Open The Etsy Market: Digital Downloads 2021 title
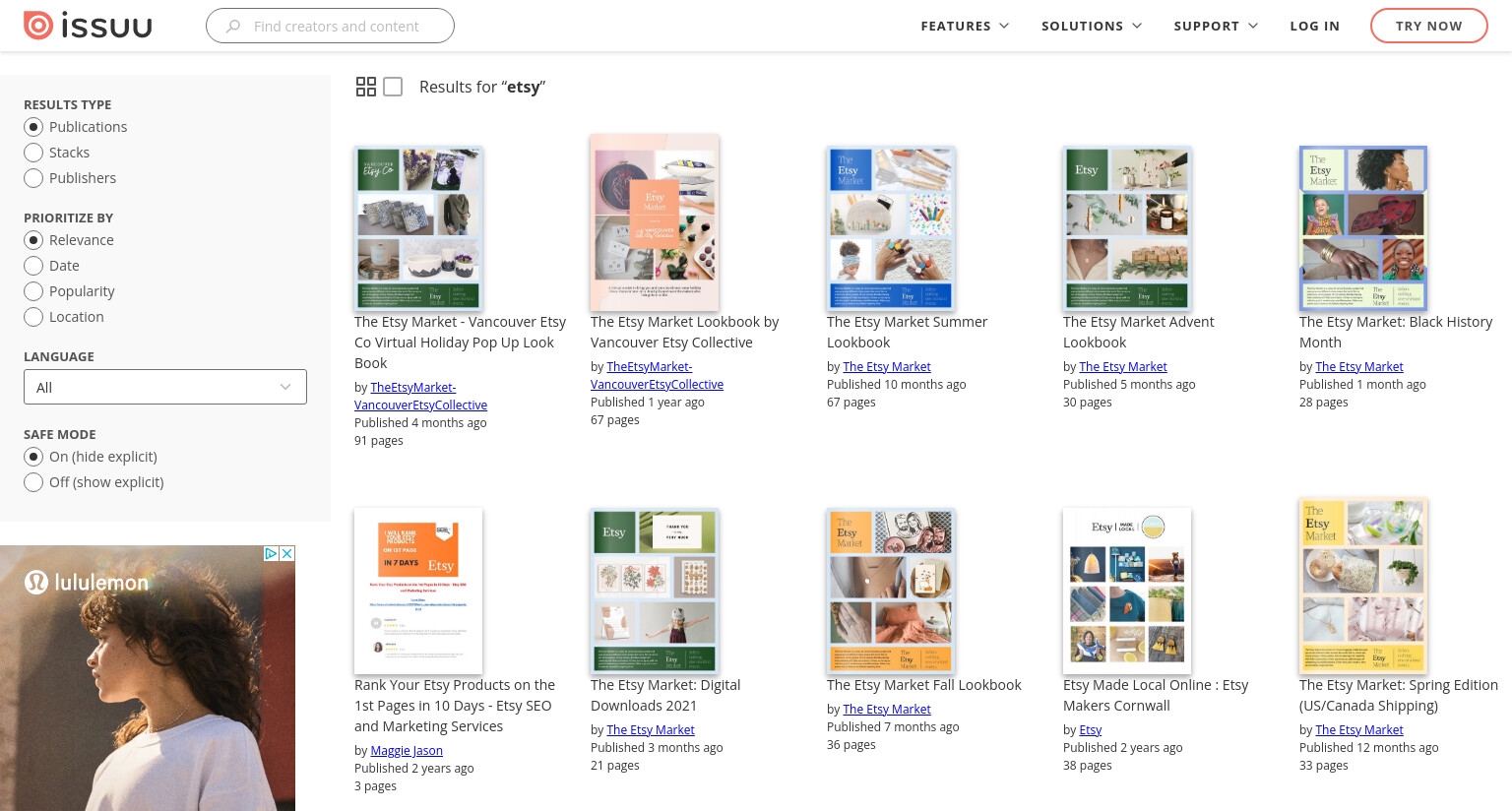The image size is (1512, 811). point(665,695)
